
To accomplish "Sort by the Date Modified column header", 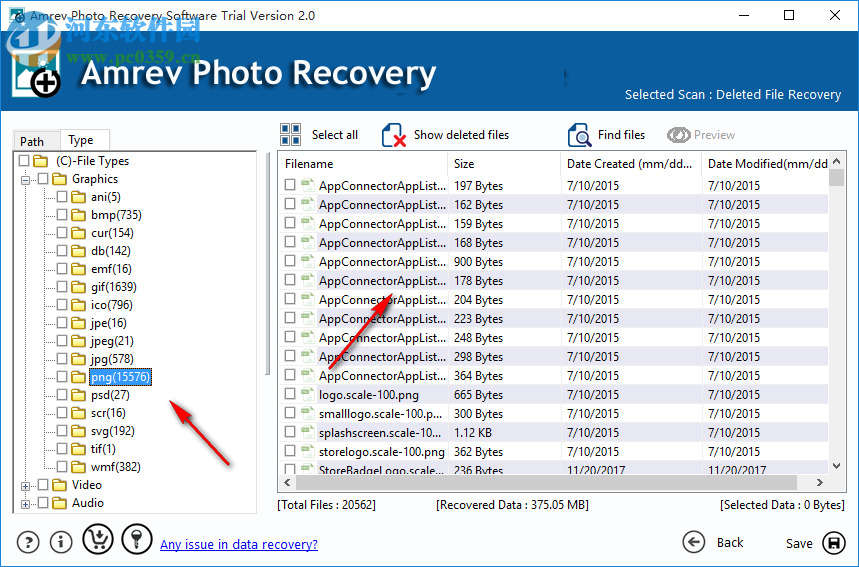I will point(766,164).
